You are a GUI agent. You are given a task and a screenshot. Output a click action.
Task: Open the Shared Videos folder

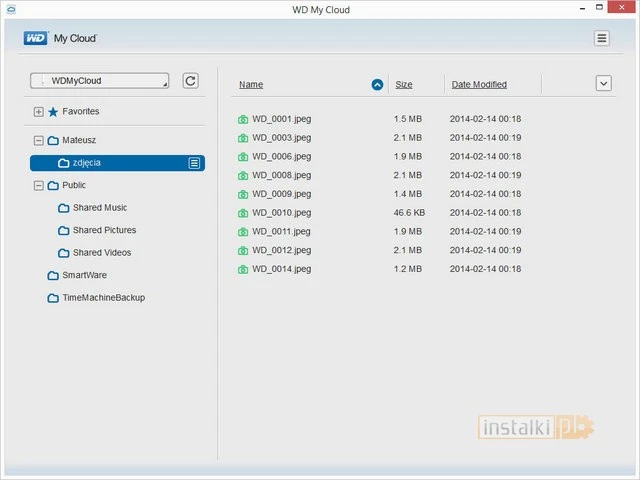pos(102,253)
